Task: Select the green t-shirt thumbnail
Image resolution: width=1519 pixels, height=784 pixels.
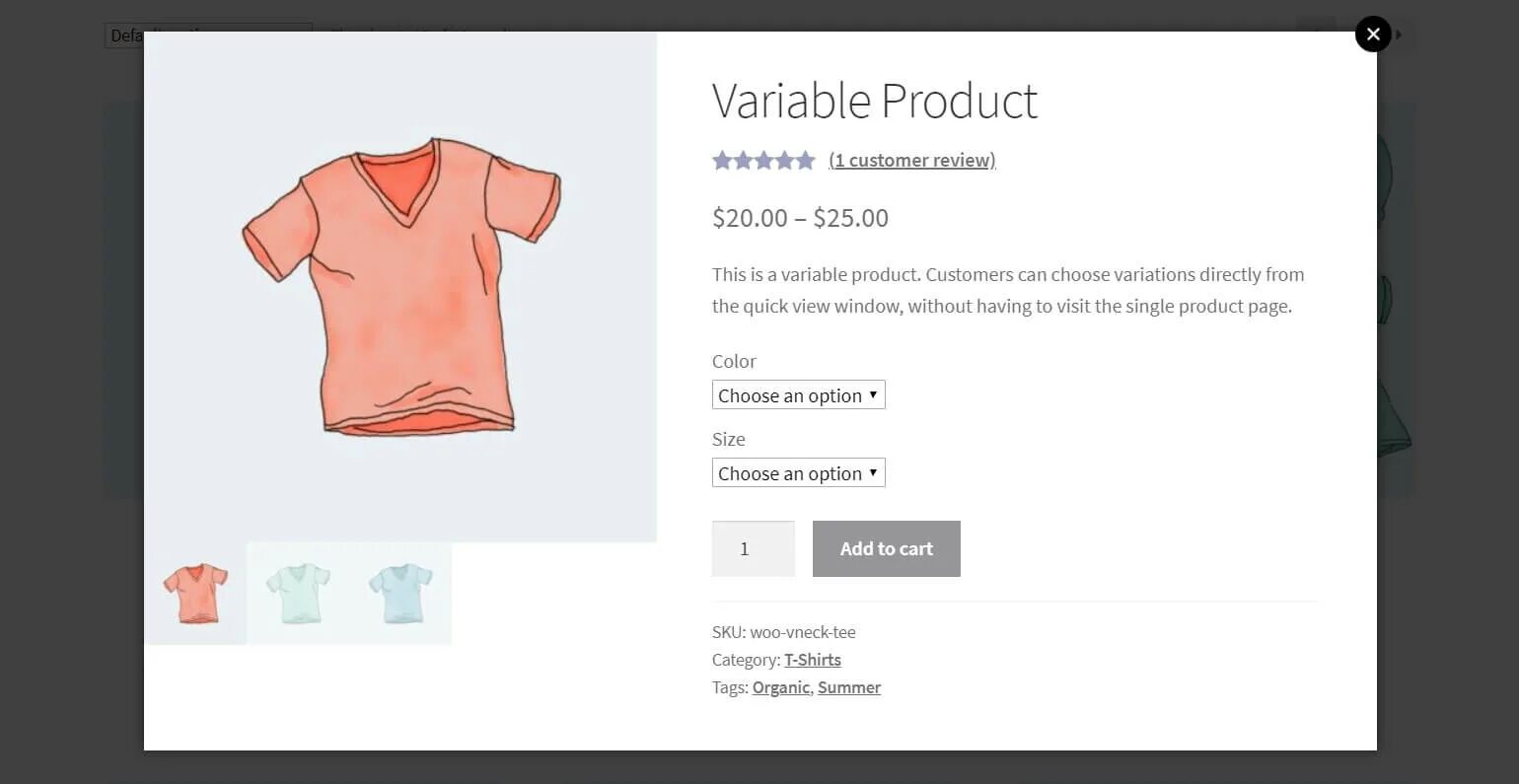Action: (298, 594)
